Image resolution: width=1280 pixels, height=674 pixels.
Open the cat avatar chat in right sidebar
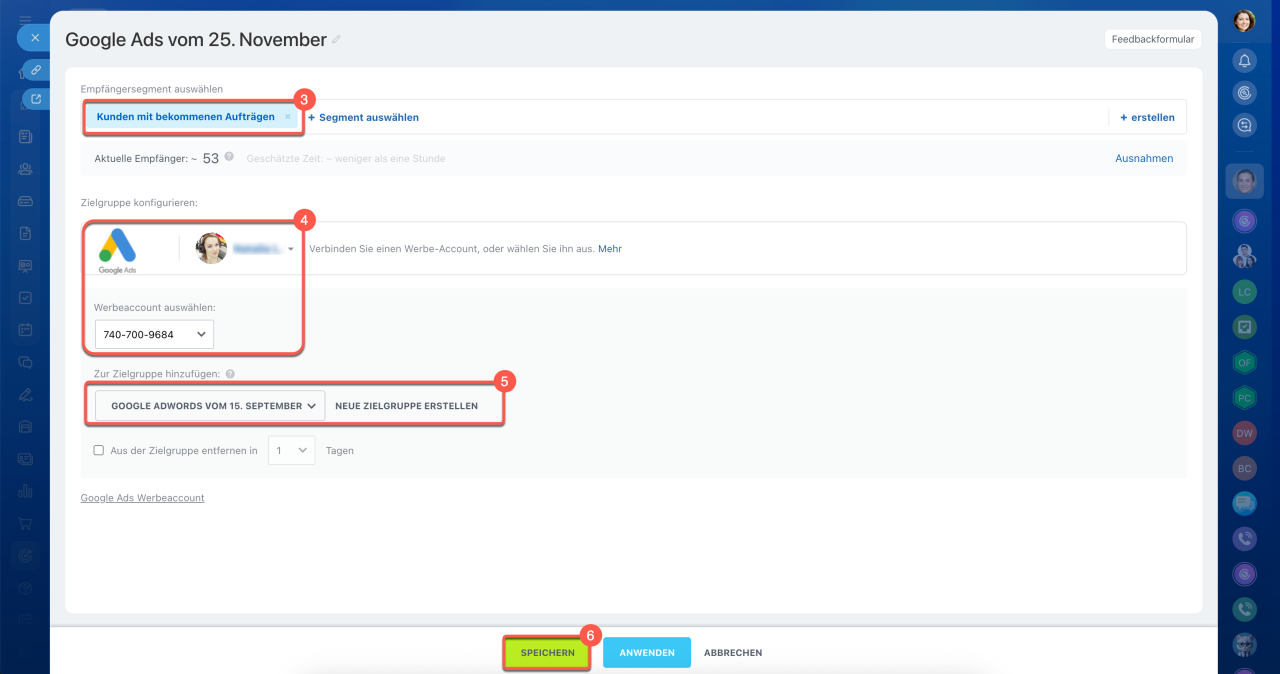[x=1244, y=644]
